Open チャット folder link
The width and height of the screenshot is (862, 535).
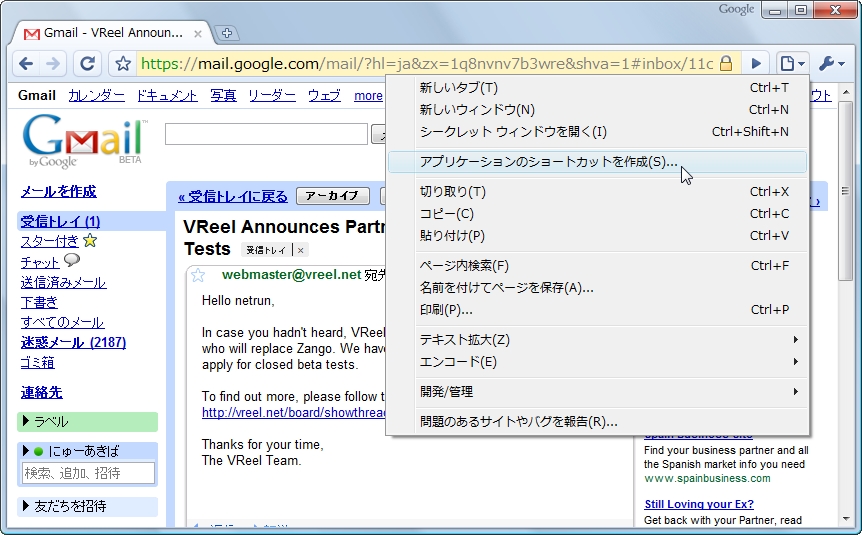(40, 262)
